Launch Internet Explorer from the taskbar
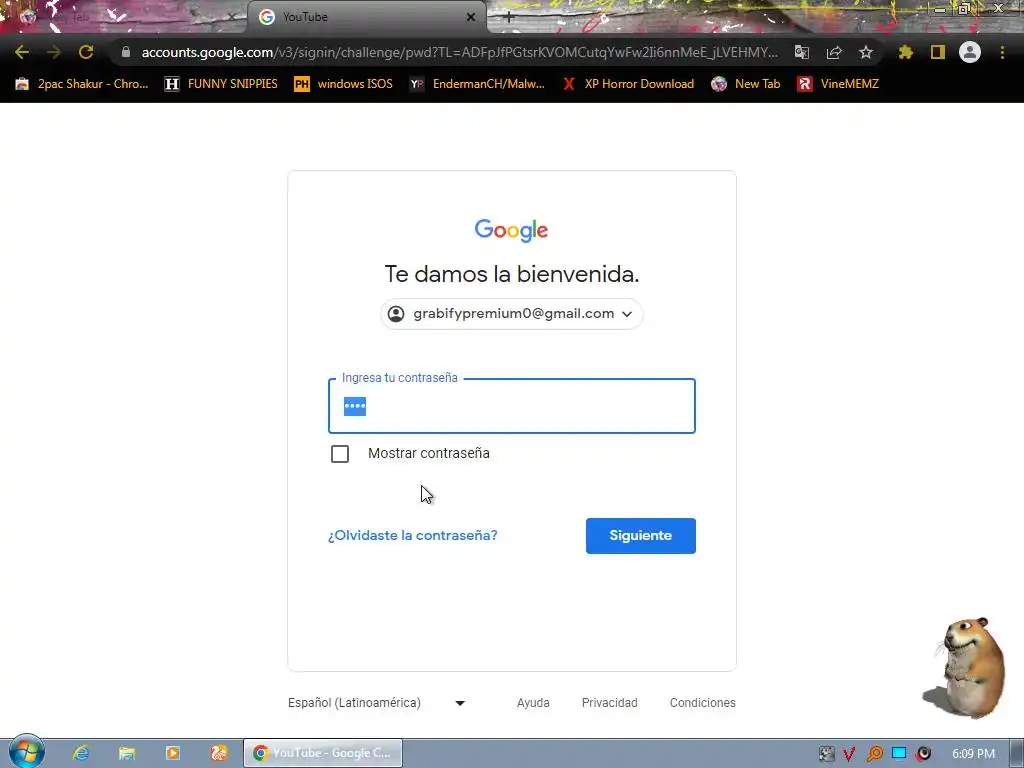The width and height of the screenshot is (1024, 768). click(81, 753)
